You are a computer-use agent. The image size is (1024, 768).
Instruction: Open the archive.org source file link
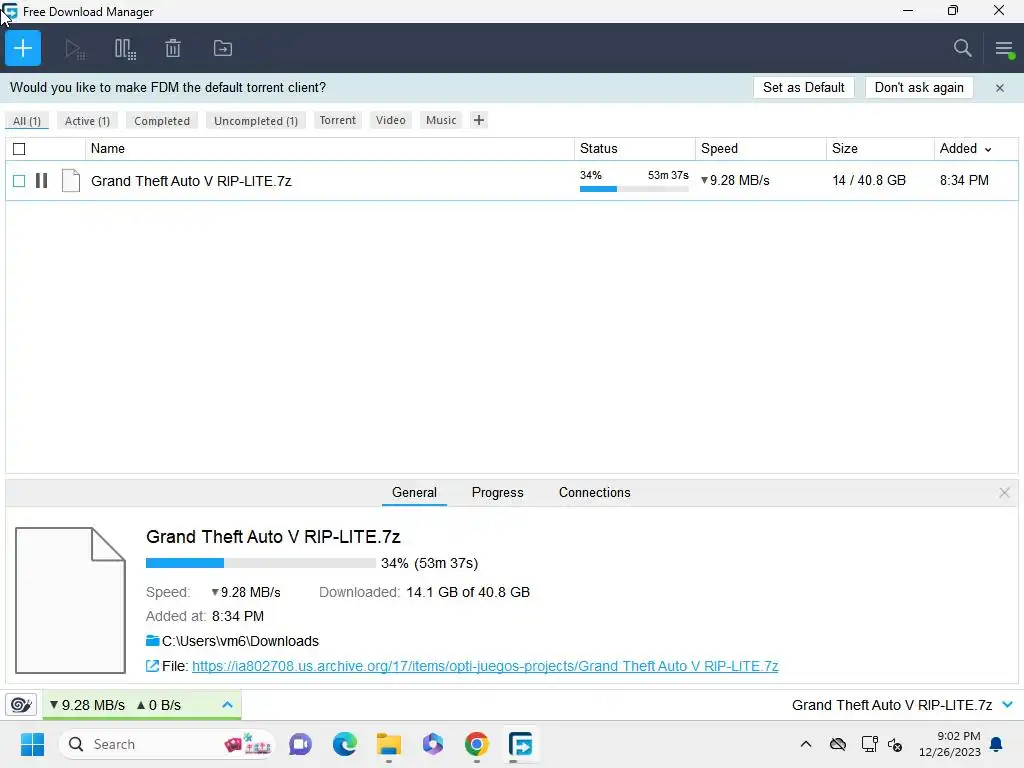(485, 666)
